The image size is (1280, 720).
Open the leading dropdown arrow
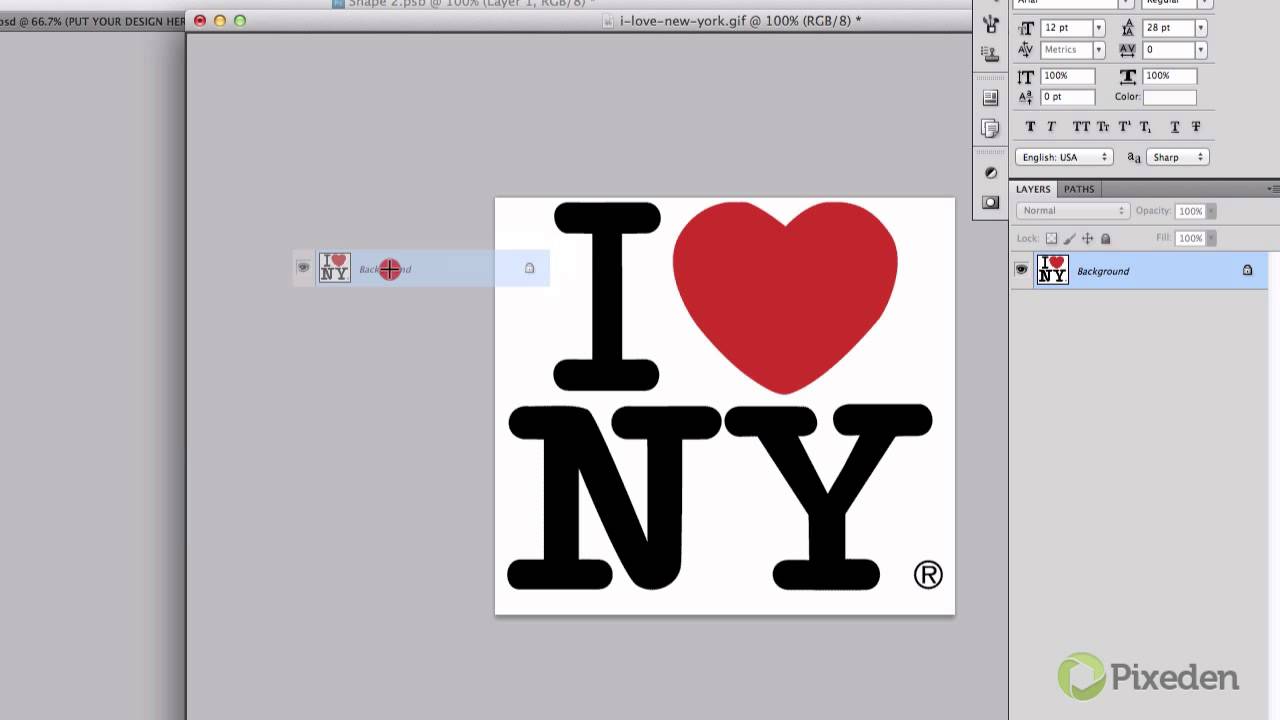pyautogui.click(x=1201, y=28)
